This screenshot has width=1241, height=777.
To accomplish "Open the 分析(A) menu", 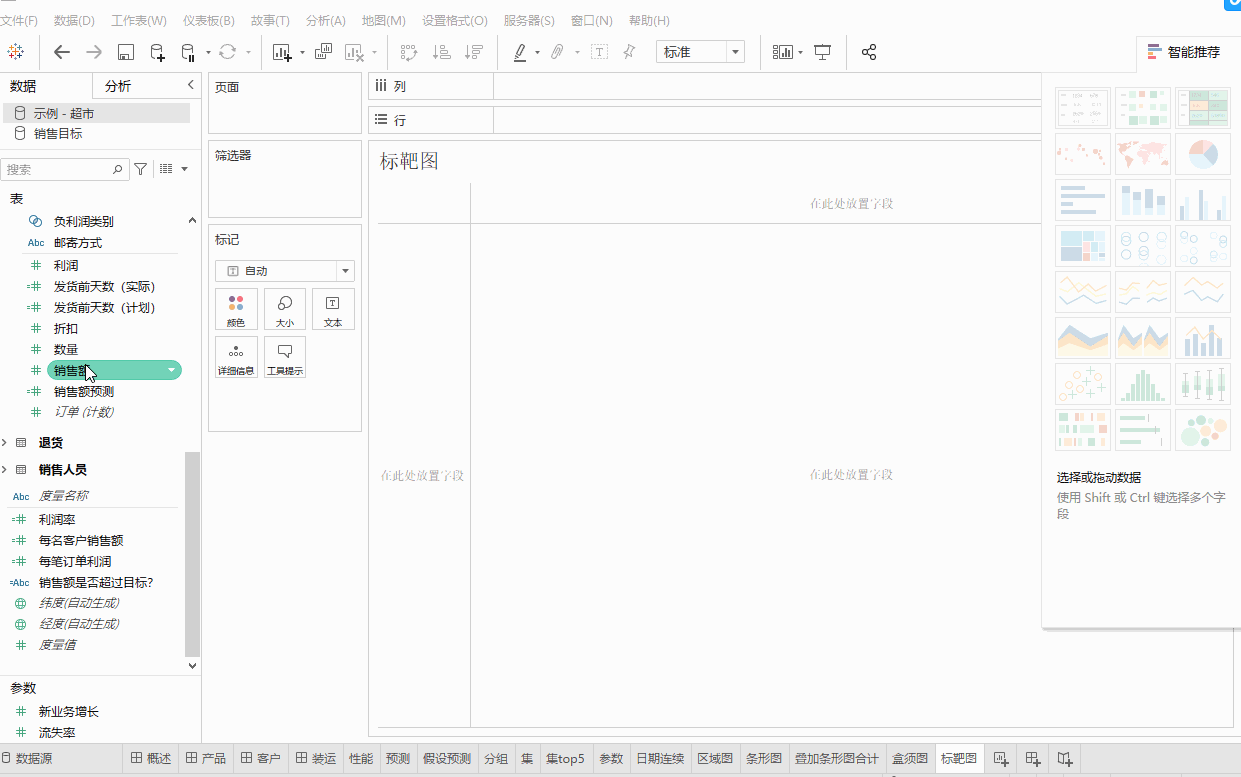I will [325, 21].
